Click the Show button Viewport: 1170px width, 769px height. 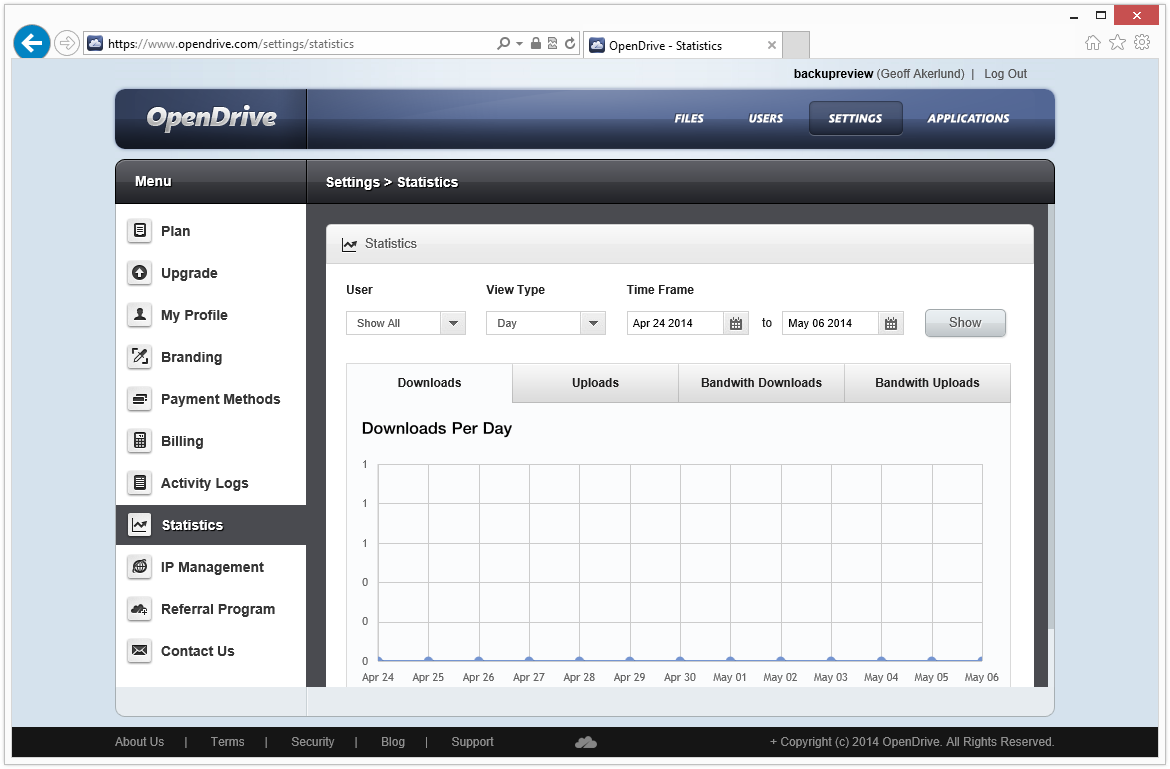click(964, 322)
